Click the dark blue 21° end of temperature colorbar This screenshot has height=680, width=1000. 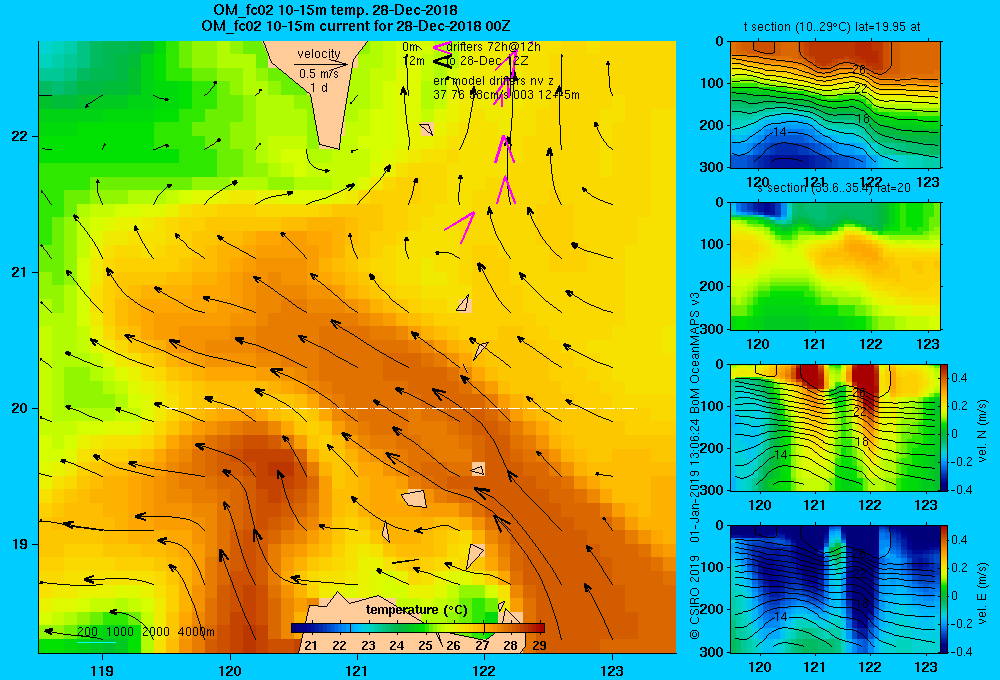coord(300,628)
